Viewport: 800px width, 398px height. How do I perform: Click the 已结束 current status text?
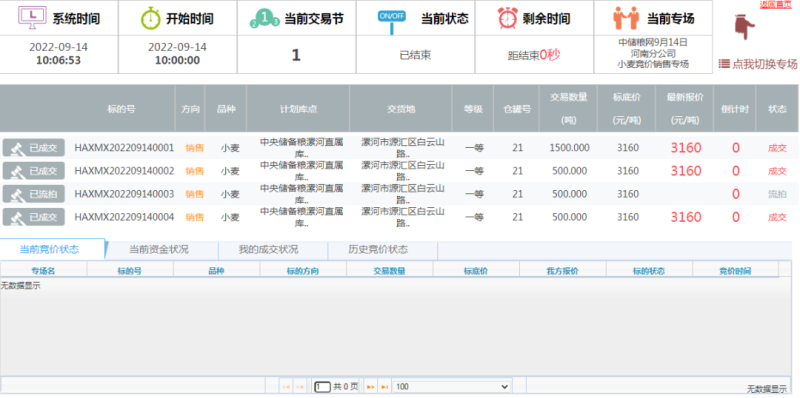click(415, 55)
